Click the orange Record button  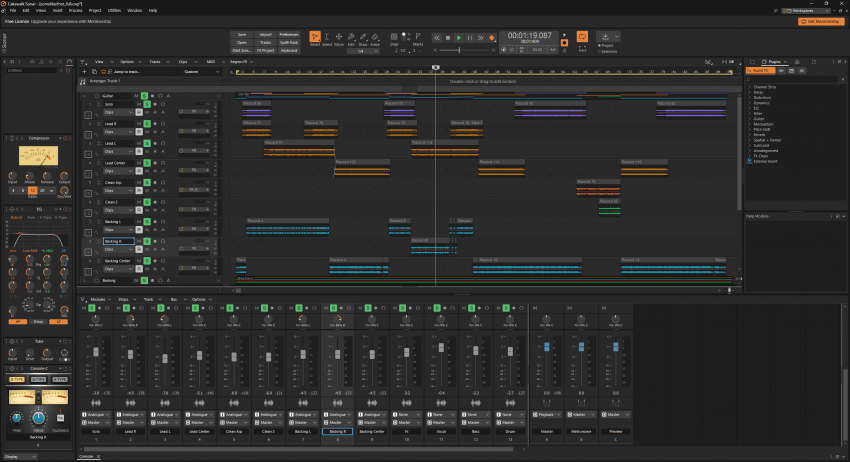coord(491,38)
